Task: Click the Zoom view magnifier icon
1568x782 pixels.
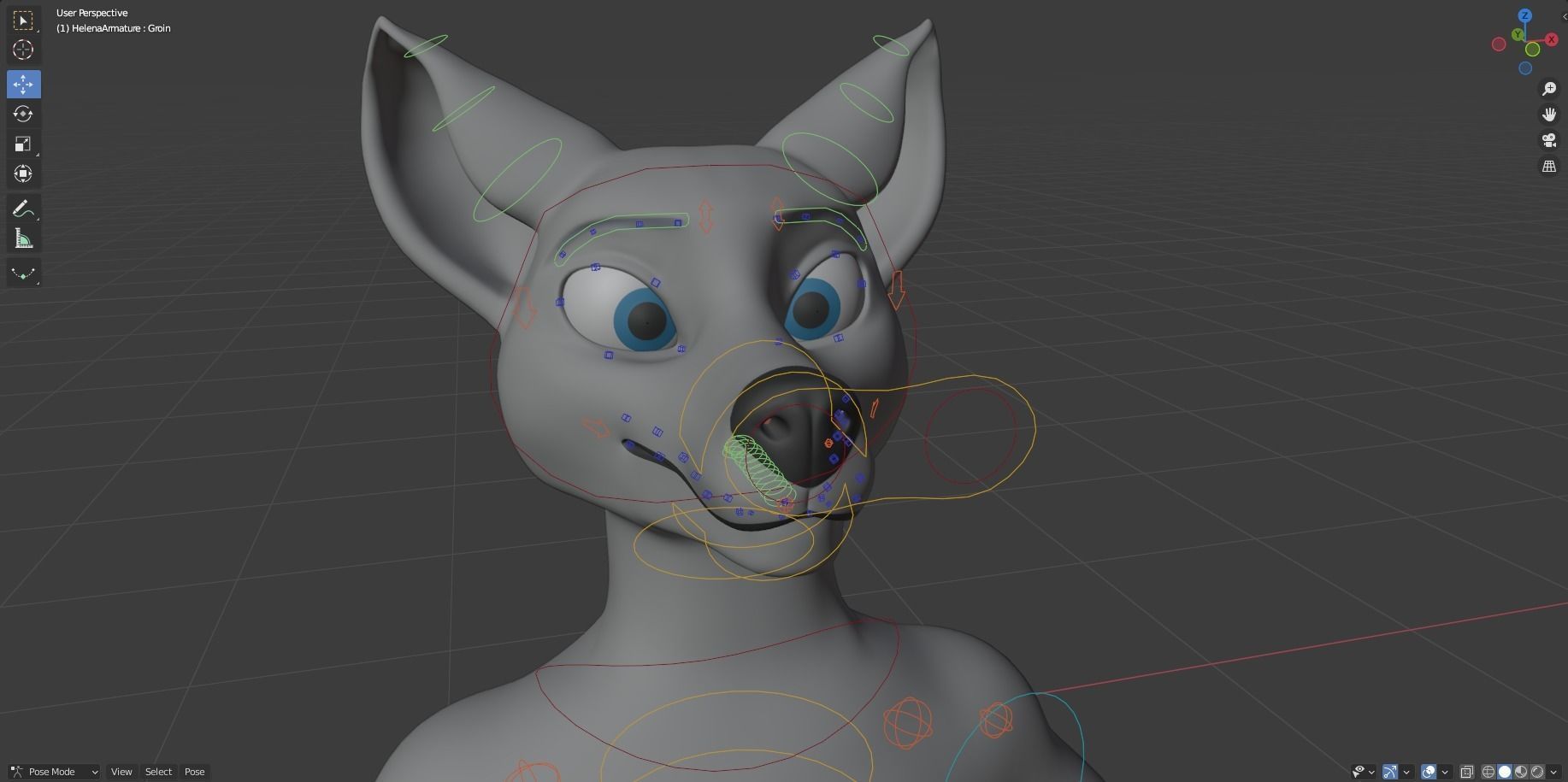Action: click(1549, 89)
